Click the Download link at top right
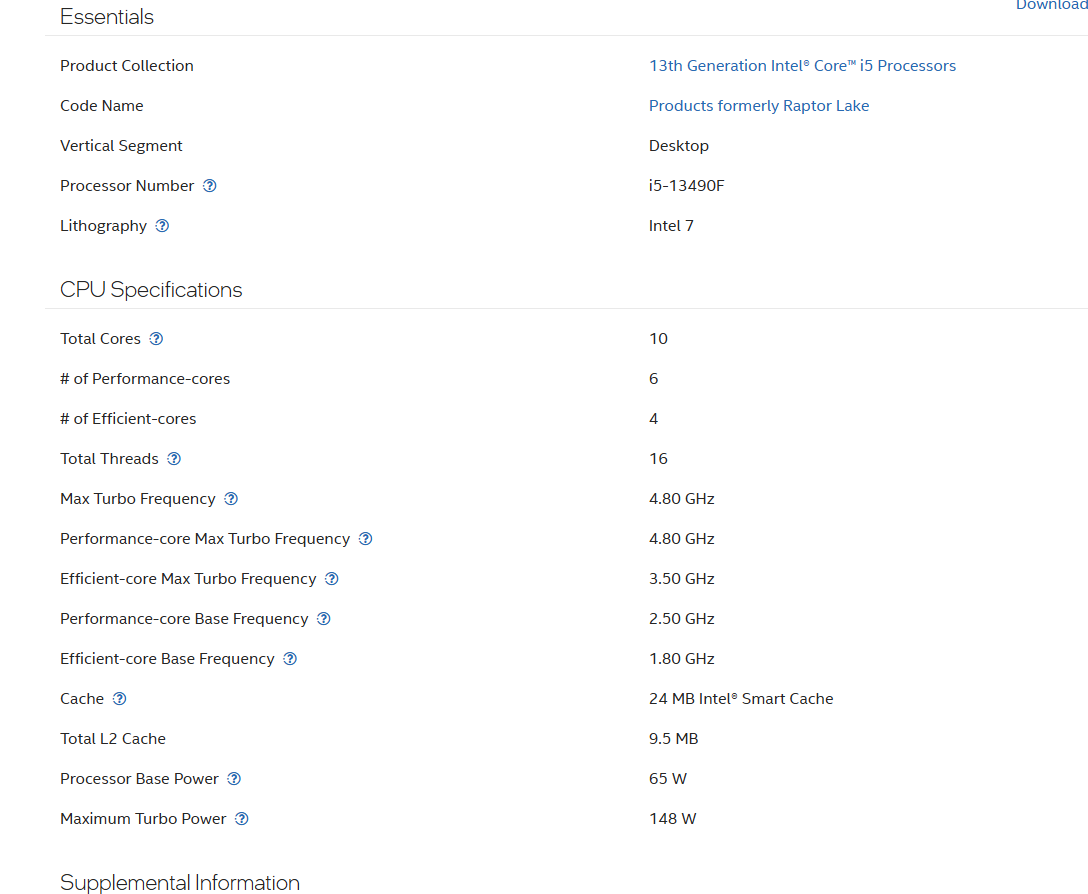 tap(1051, 6)
